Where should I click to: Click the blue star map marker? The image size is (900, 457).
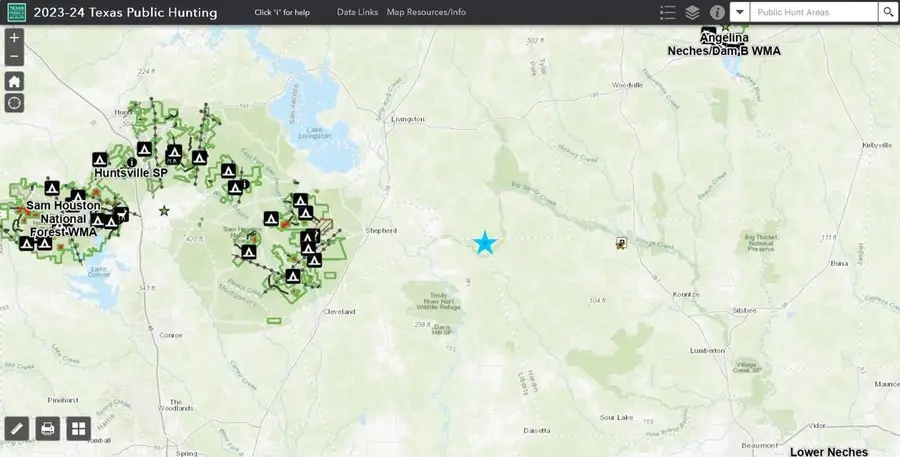point(485,243)
